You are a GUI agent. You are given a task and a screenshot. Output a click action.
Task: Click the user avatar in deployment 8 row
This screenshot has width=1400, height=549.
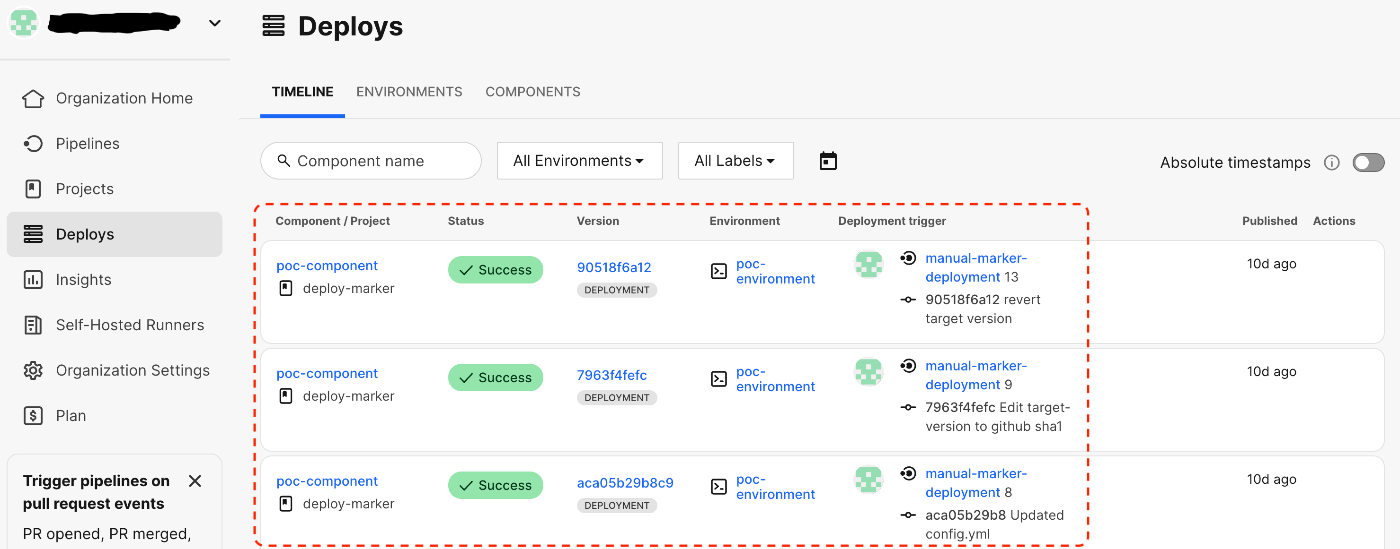[x=869, y=481]
